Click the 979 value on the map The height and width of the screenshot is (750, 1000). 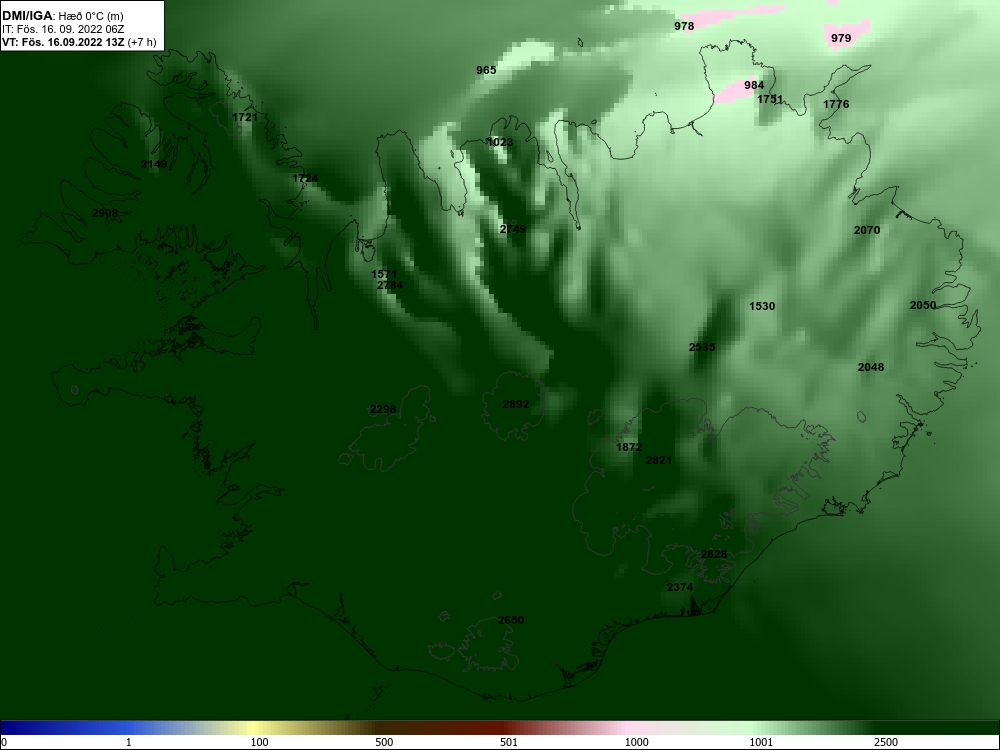(x=841, y=38)
